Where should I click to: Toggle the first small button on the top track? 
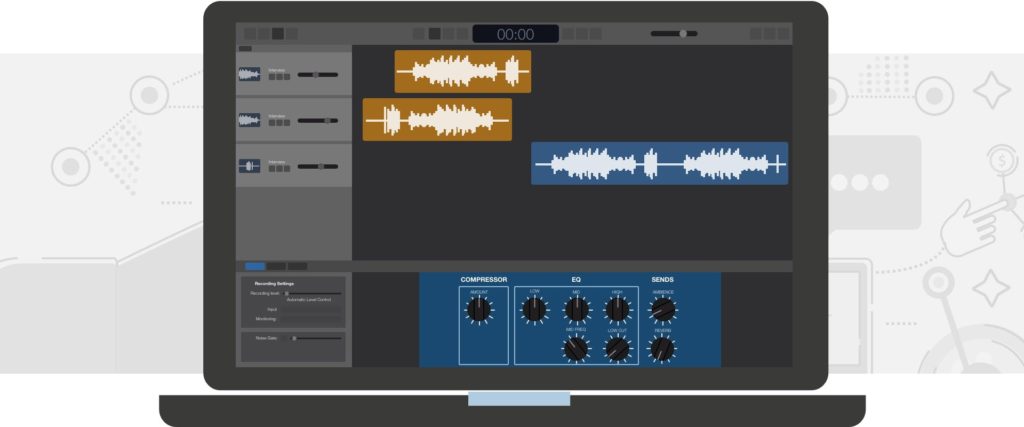coord(273,77)
